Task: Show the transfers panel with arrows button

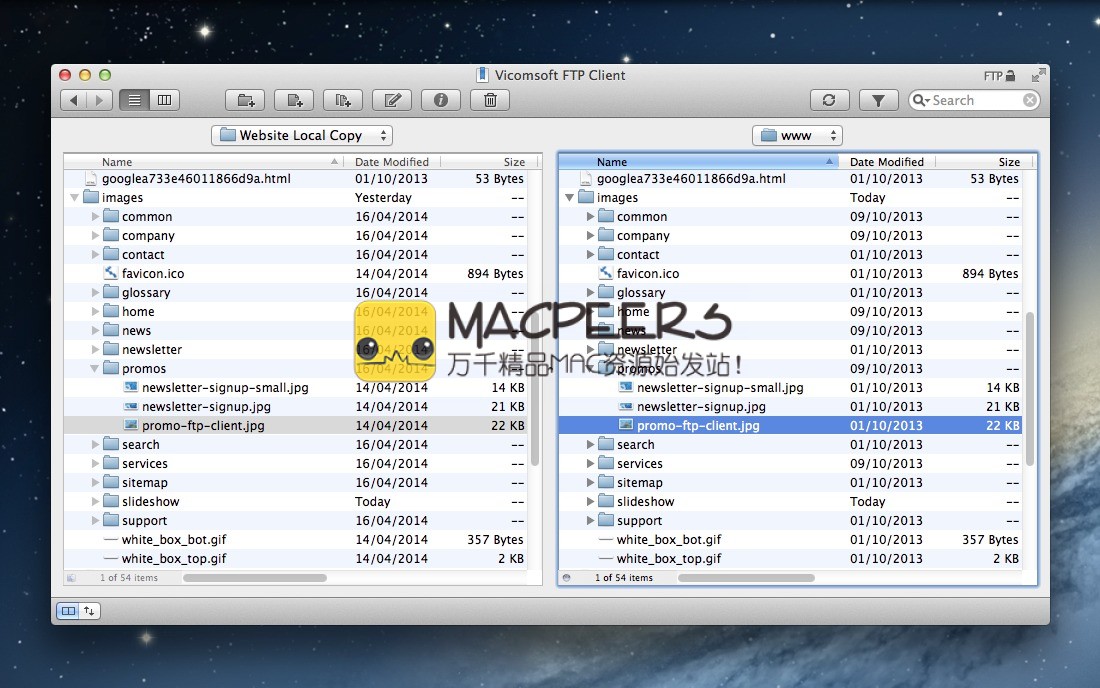Action: coord(90,610)
